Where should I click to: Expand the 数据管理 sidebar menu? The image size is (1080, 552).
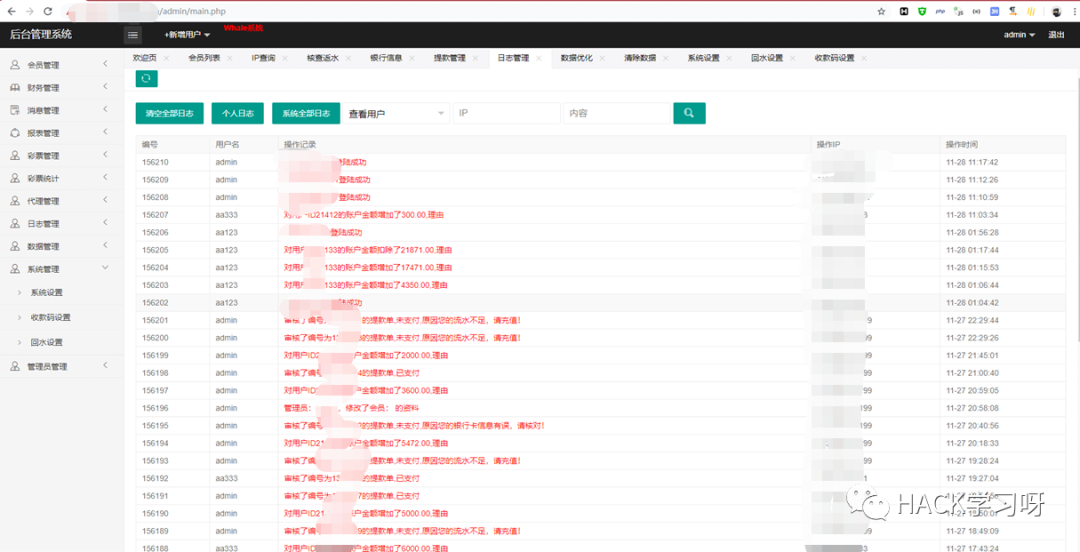(105, 245)
